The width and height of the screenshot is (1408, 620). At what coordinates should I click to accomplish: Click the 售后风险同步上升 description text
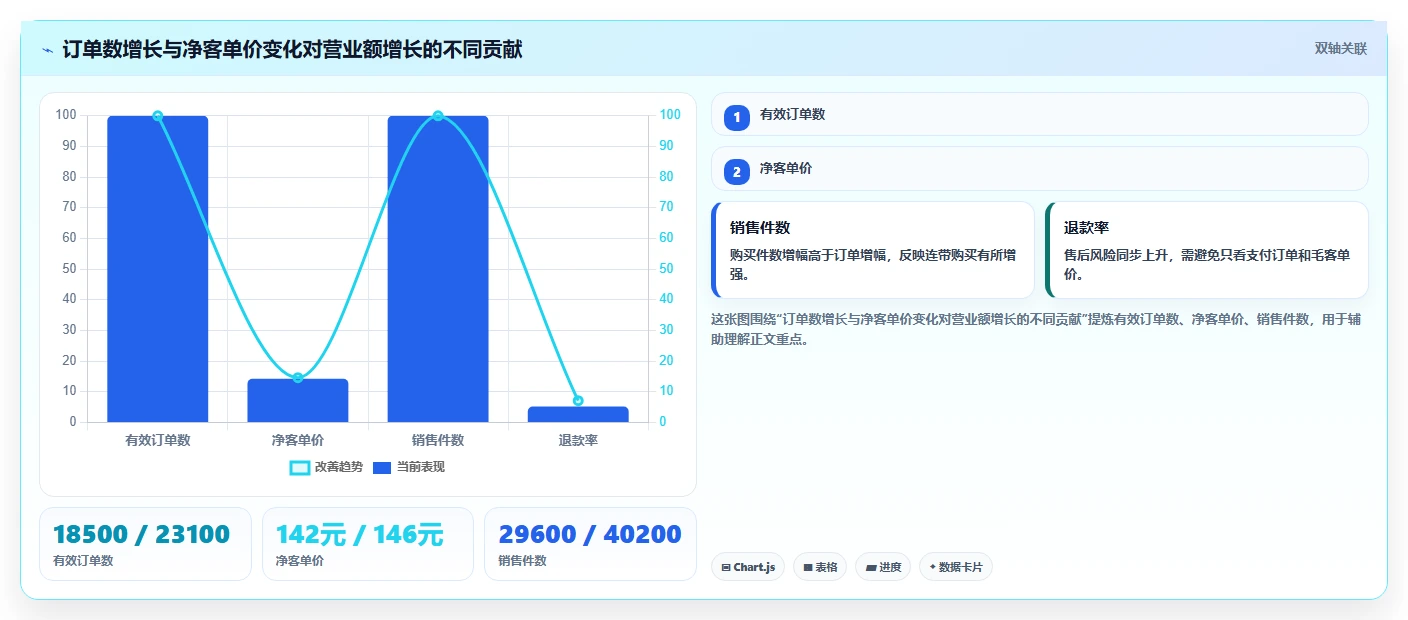(1207, 265)
